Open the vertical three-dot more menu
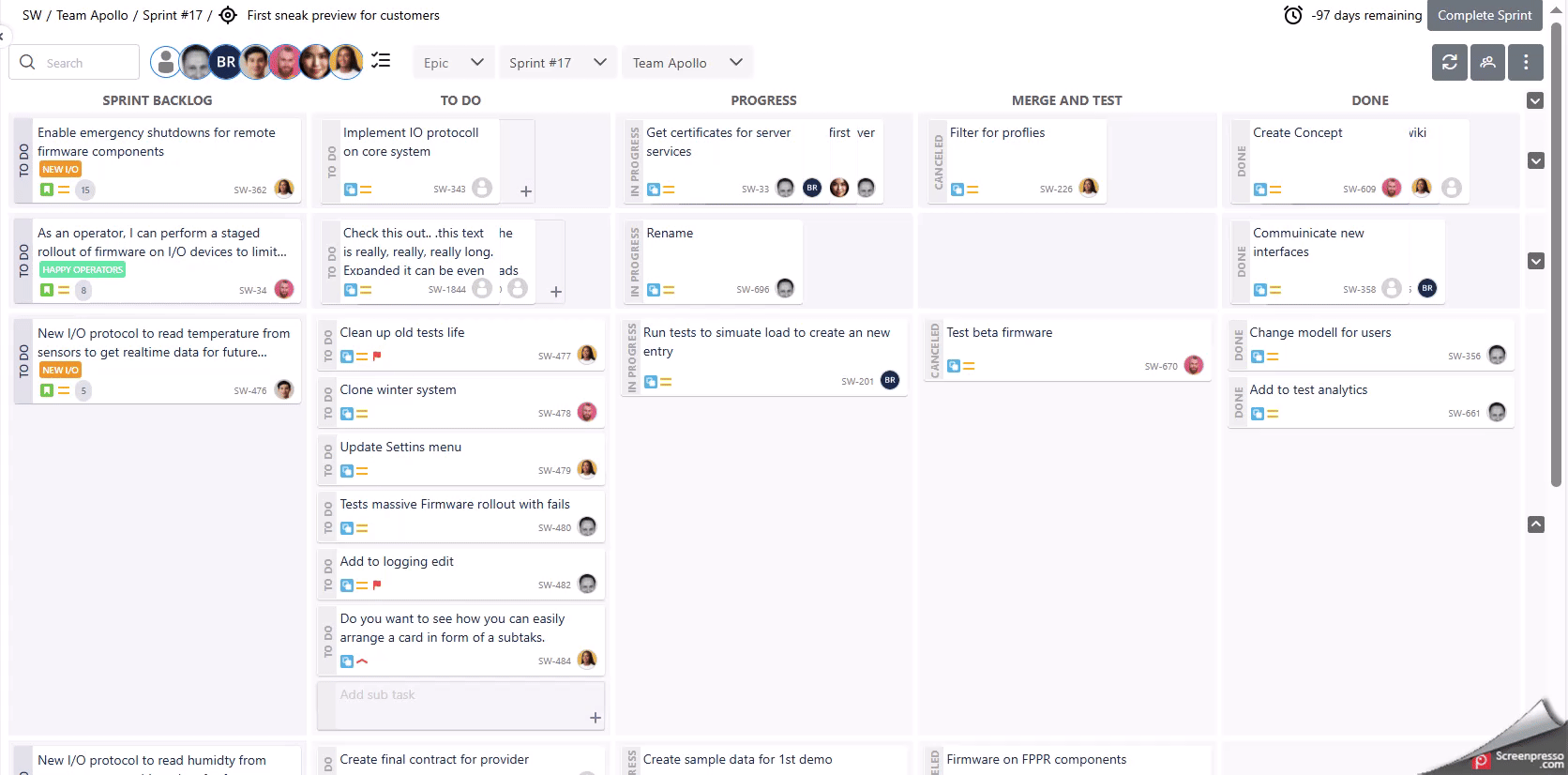The height and width of the screenshot is (775, 1568). pos(1526,63)
